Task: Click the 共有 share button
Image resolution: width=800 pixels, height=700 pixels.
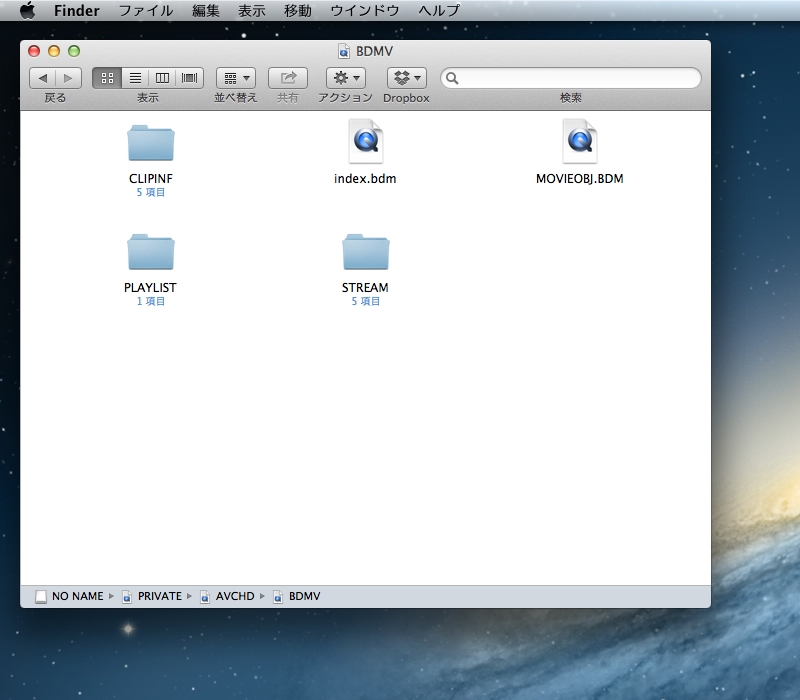Action: [288, 78]
